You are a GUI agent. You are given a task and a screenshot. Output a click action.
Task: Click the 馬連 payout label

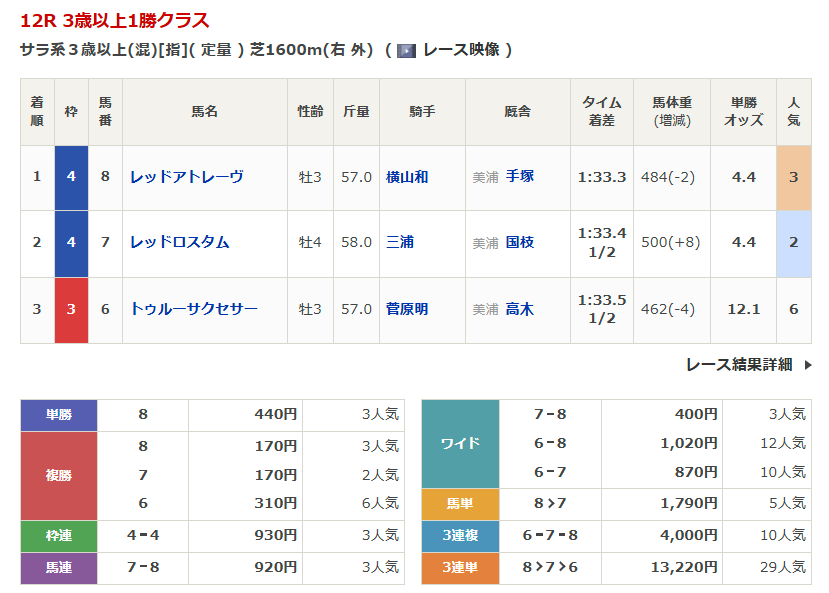click(x=59, y=568)
